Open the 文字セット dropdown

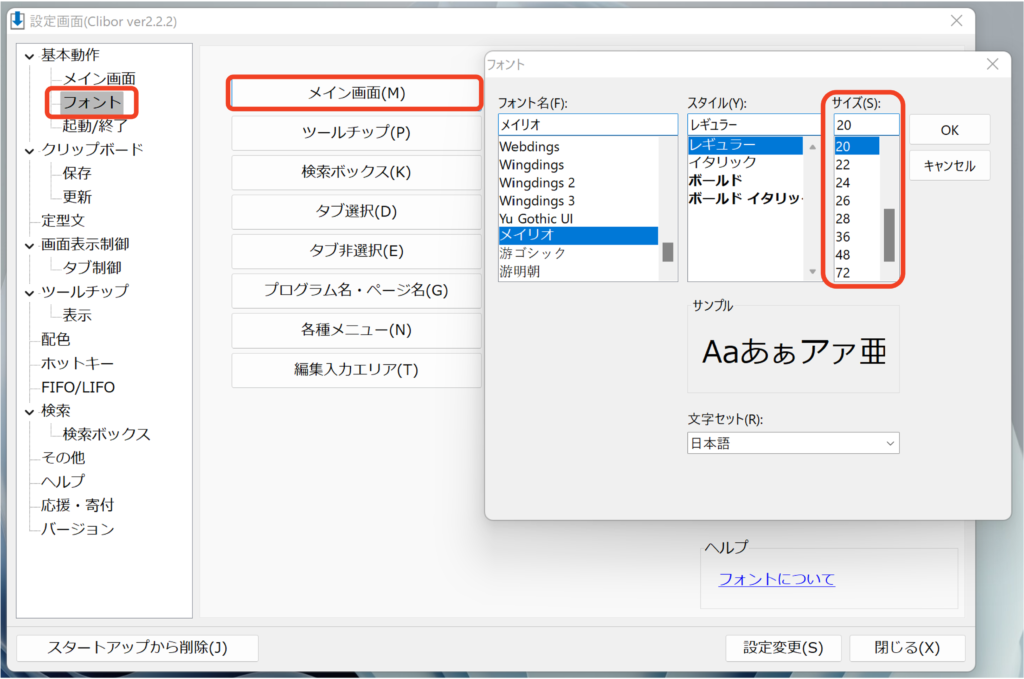(792, 443)
